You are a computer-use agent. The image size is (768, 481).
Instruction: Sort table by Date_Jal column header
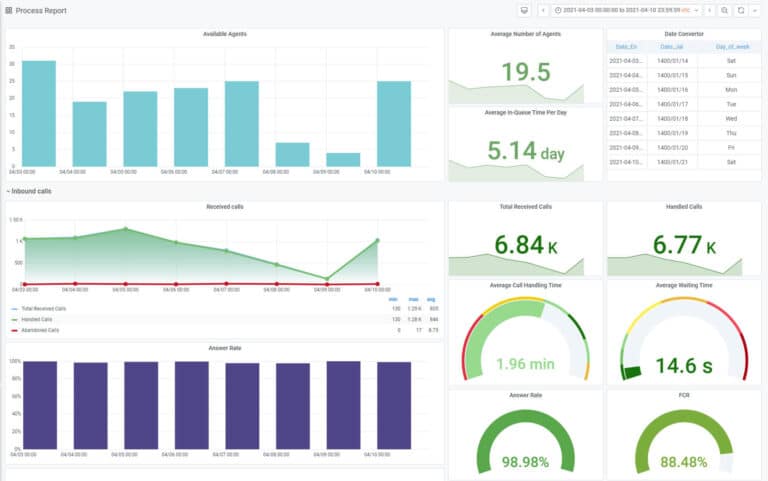[x=673, y=46]
